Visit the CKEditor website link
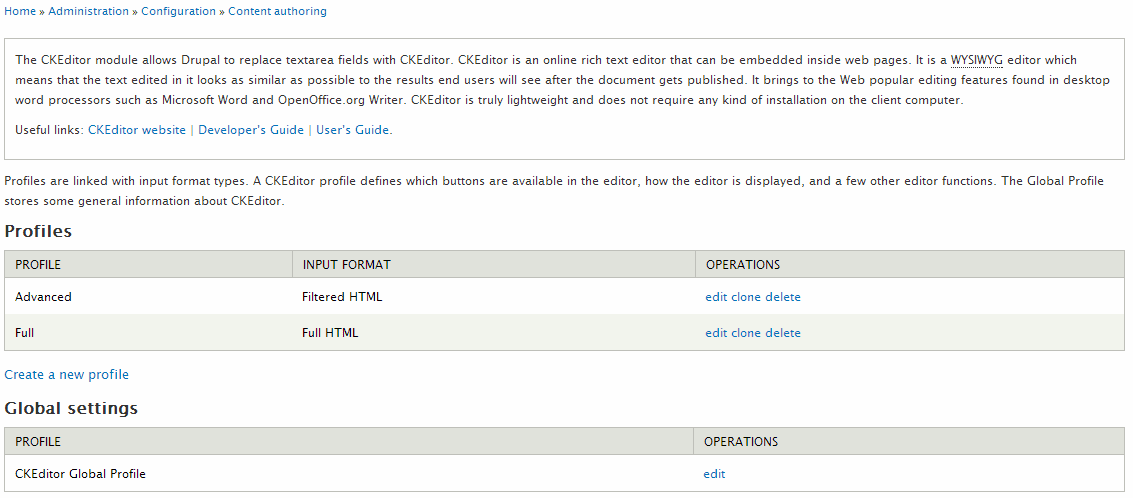The image size is (1133, 498). [137, 130]
